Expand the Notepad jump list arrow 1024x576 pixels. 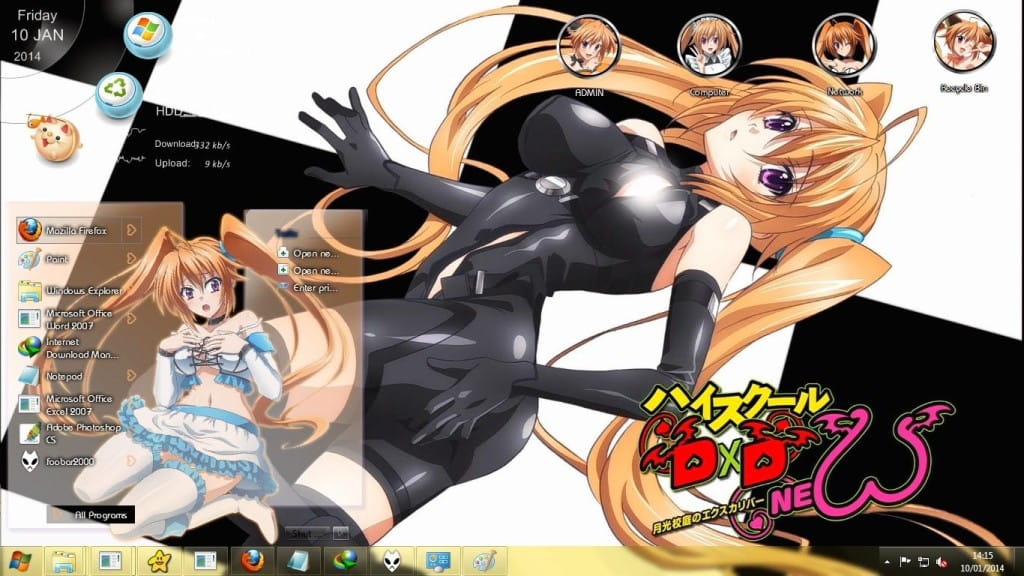[131, 376]
